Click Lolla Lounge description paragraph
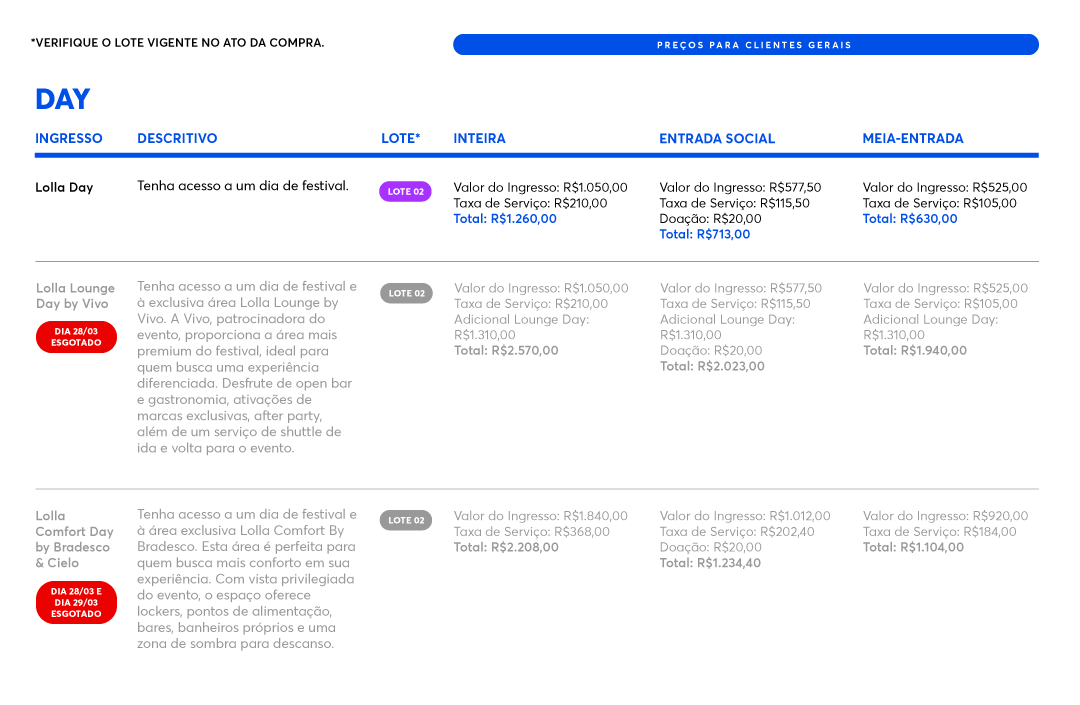 (247, 367)
